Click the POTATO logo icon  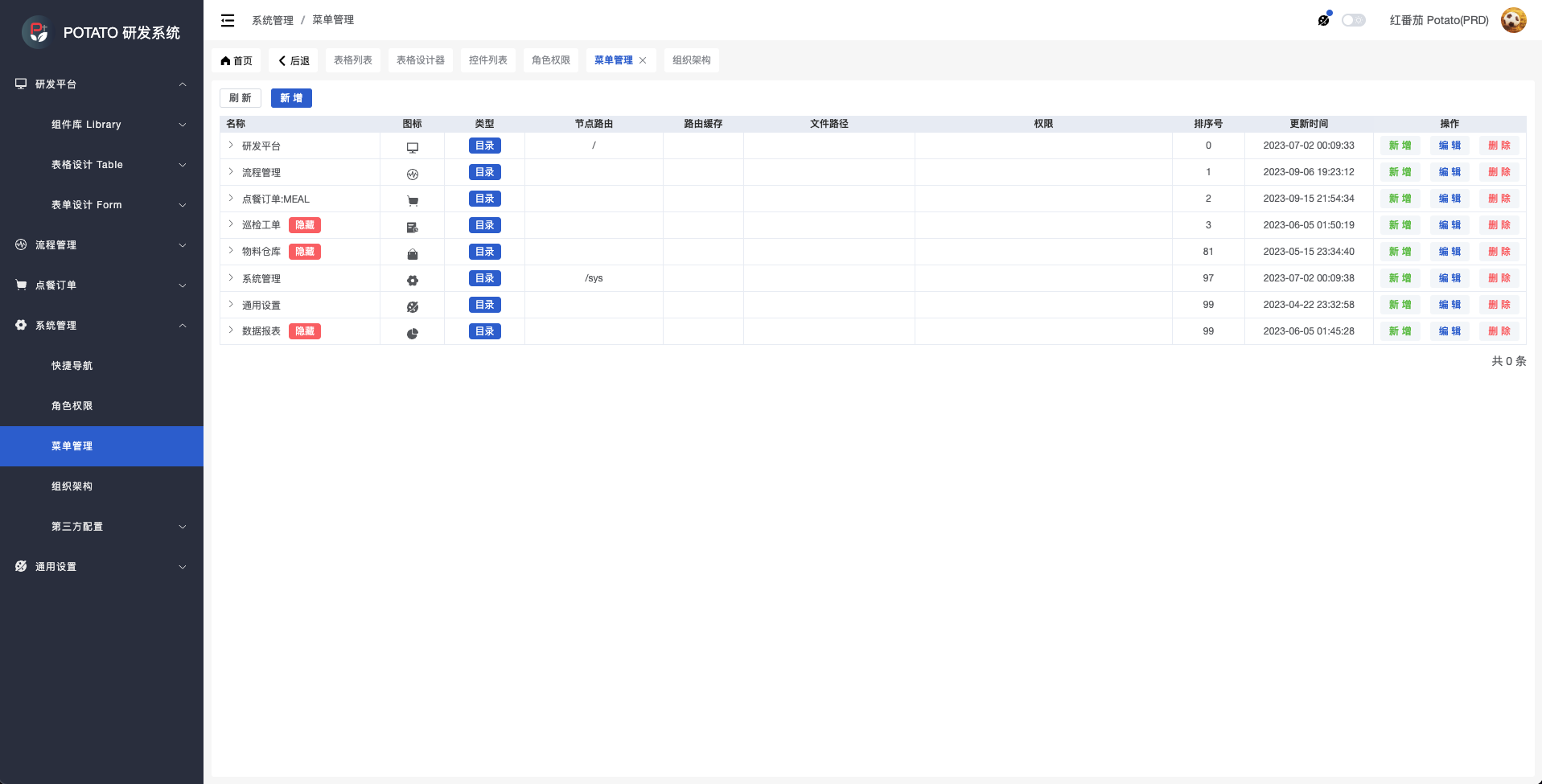click(37, 32)
